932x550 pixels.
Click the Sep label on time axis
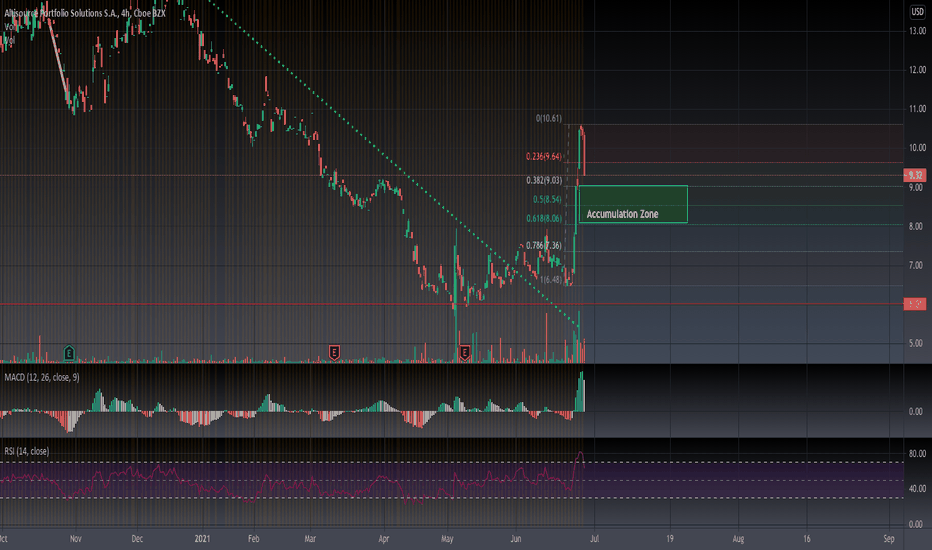(x=889, y=539)
